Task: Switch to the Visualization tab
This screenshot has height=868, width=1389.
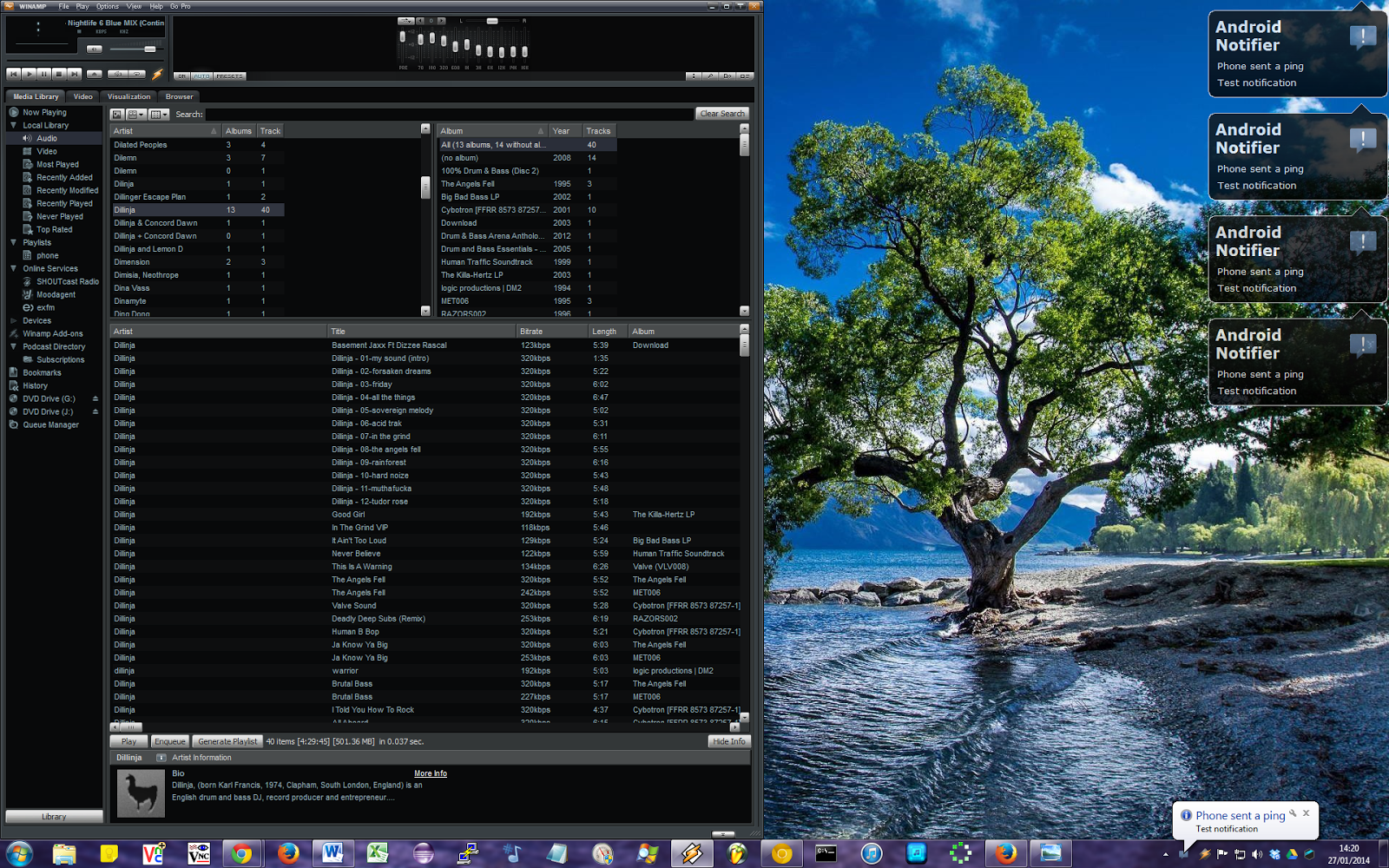Action: coord(128,96)
